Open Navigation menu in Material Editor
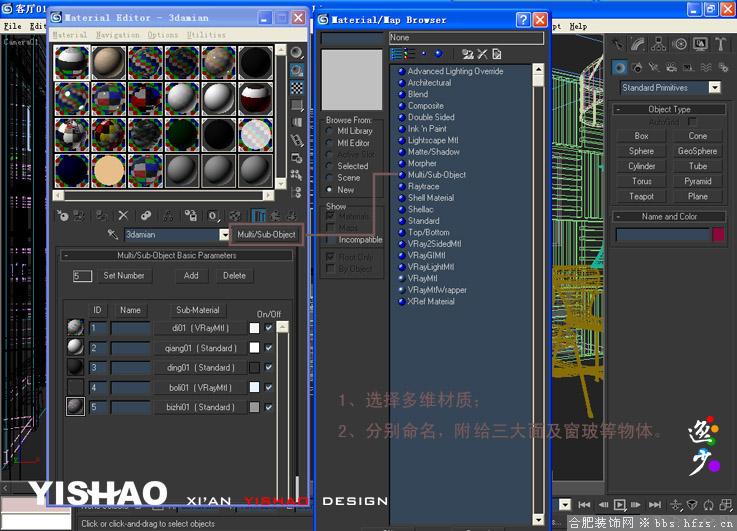Screen dimensions: 737x531 (x=118, y=35)
